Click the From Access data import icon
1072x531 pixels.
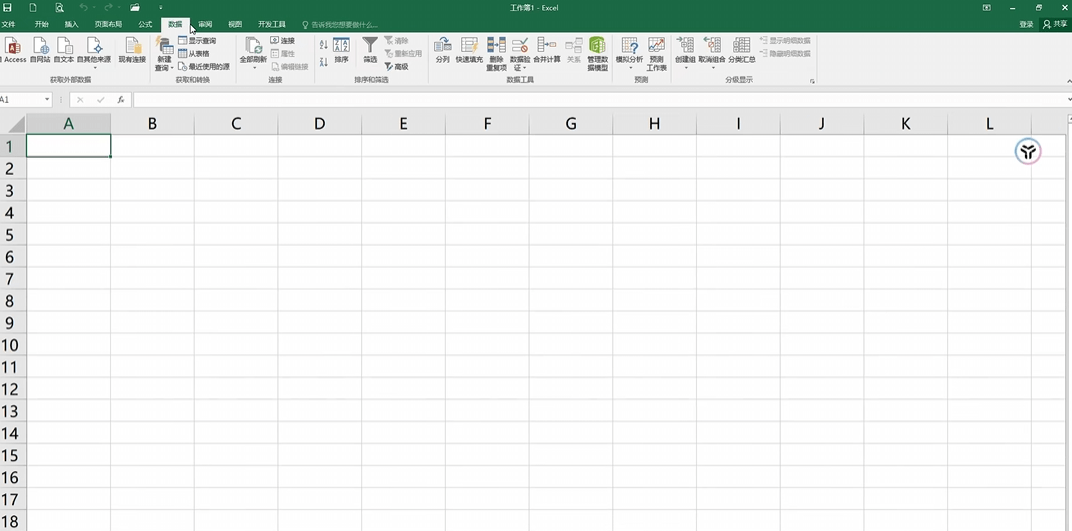(x=13, y=47)
